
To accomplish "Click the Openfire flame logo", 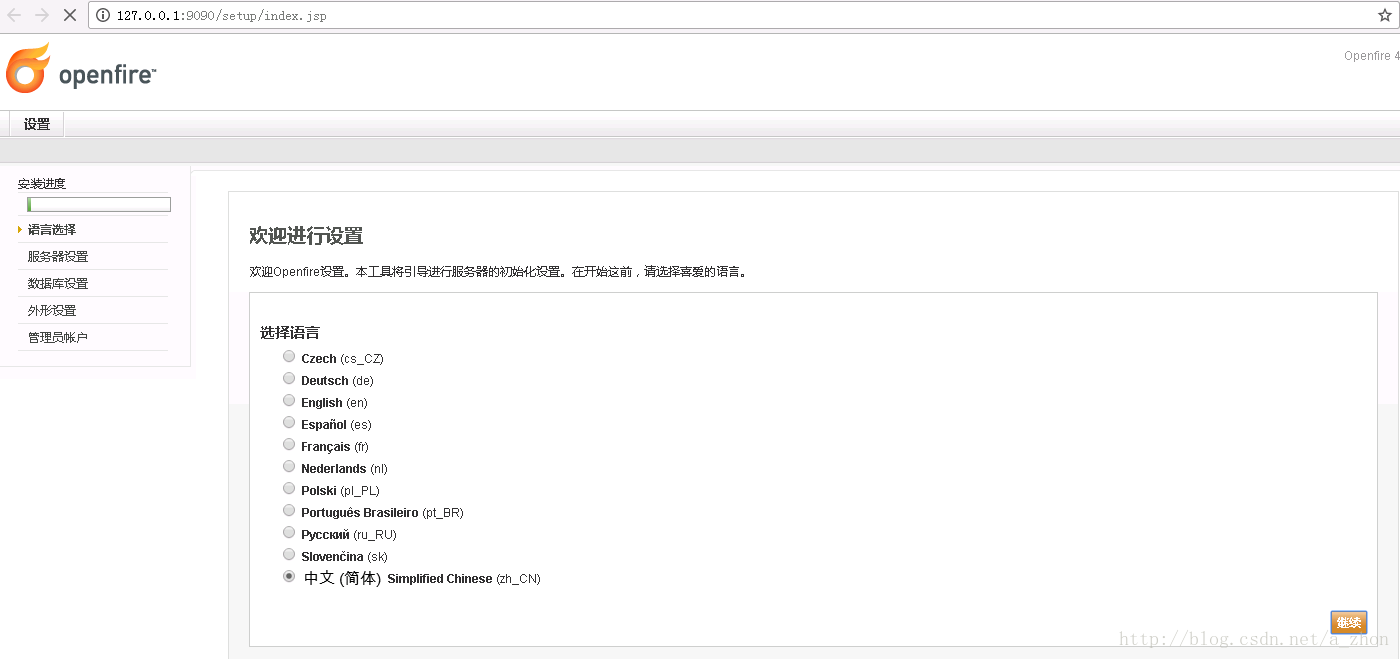I will coord(28,69).
